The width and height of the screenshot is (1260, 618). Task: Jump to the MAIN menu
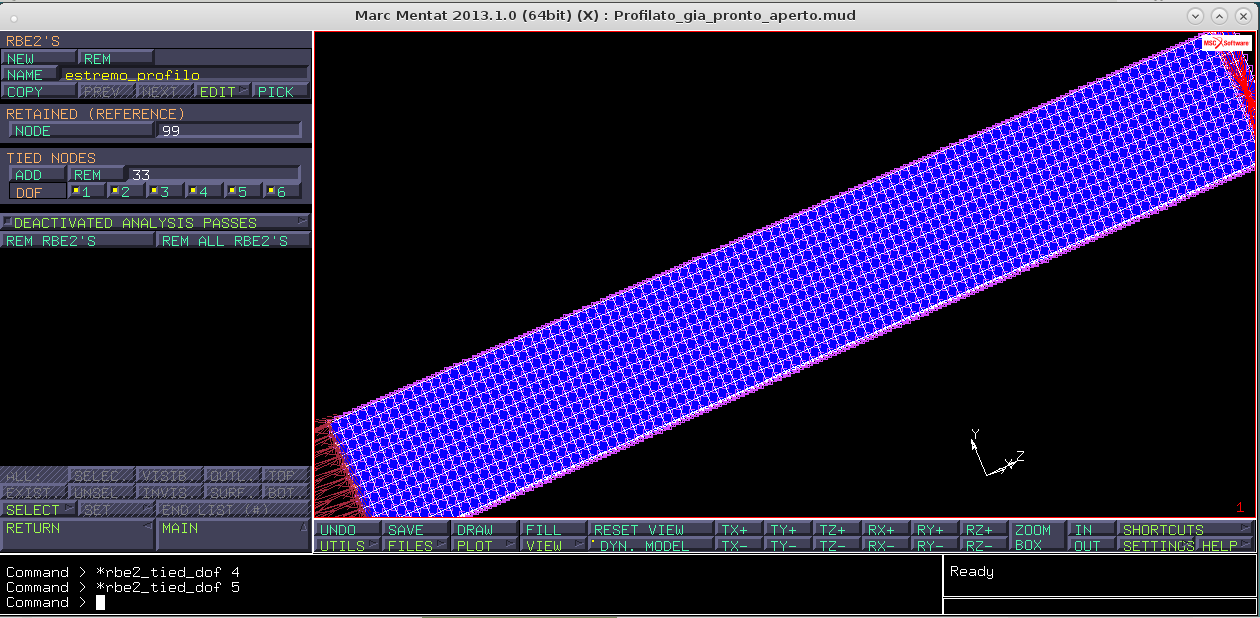234,535
